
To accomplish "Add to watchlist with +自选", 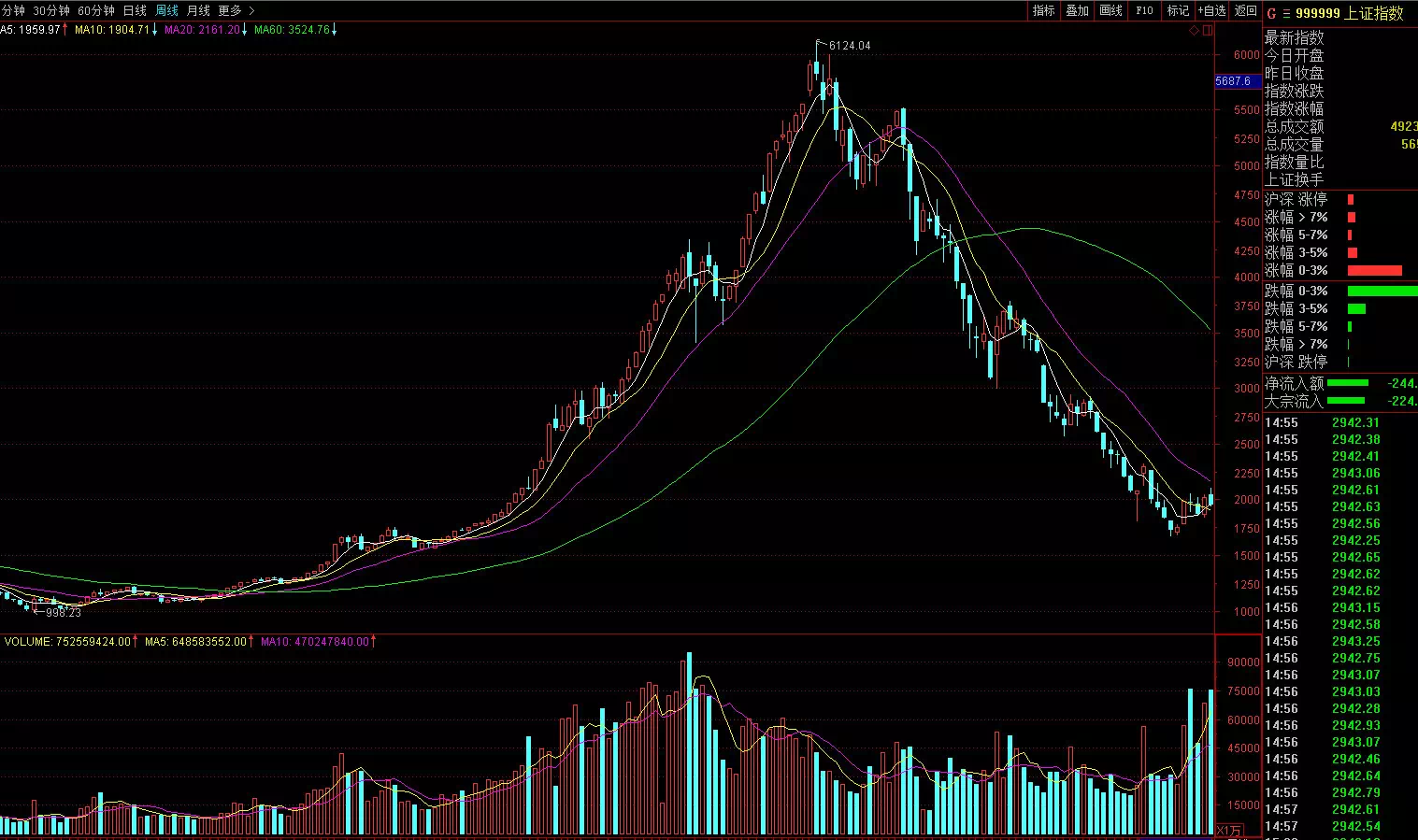I will tap(1211, 10).
